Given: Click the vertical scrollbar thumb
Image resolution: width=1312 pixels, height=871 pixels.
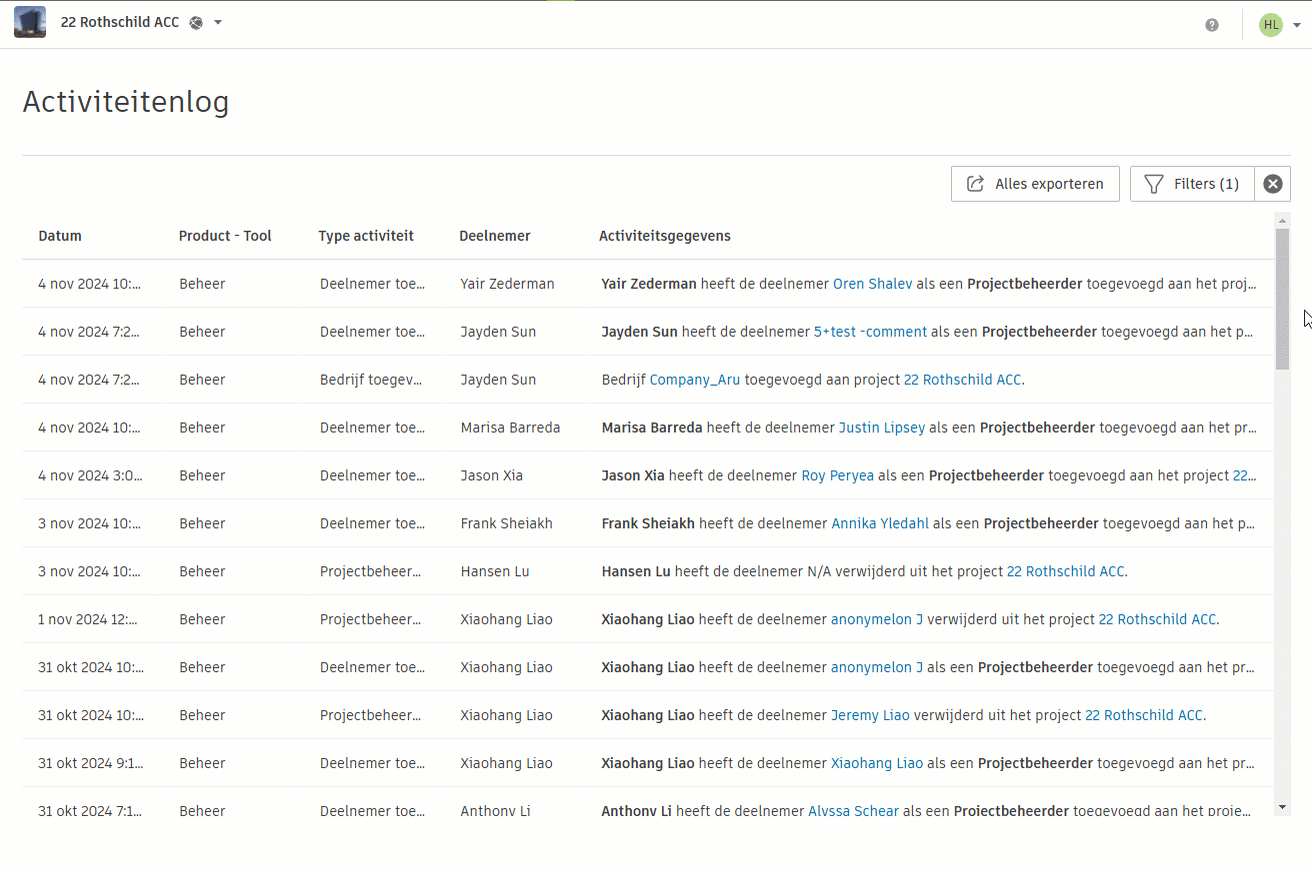Looking at the screenshot, I should [1282, 300].
